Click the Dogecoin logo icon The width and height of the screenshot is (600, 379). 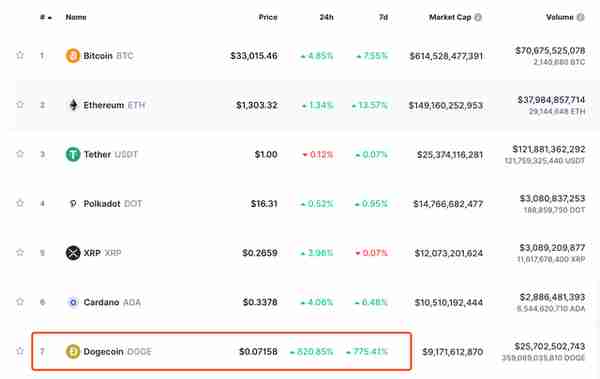coord(73,351)
